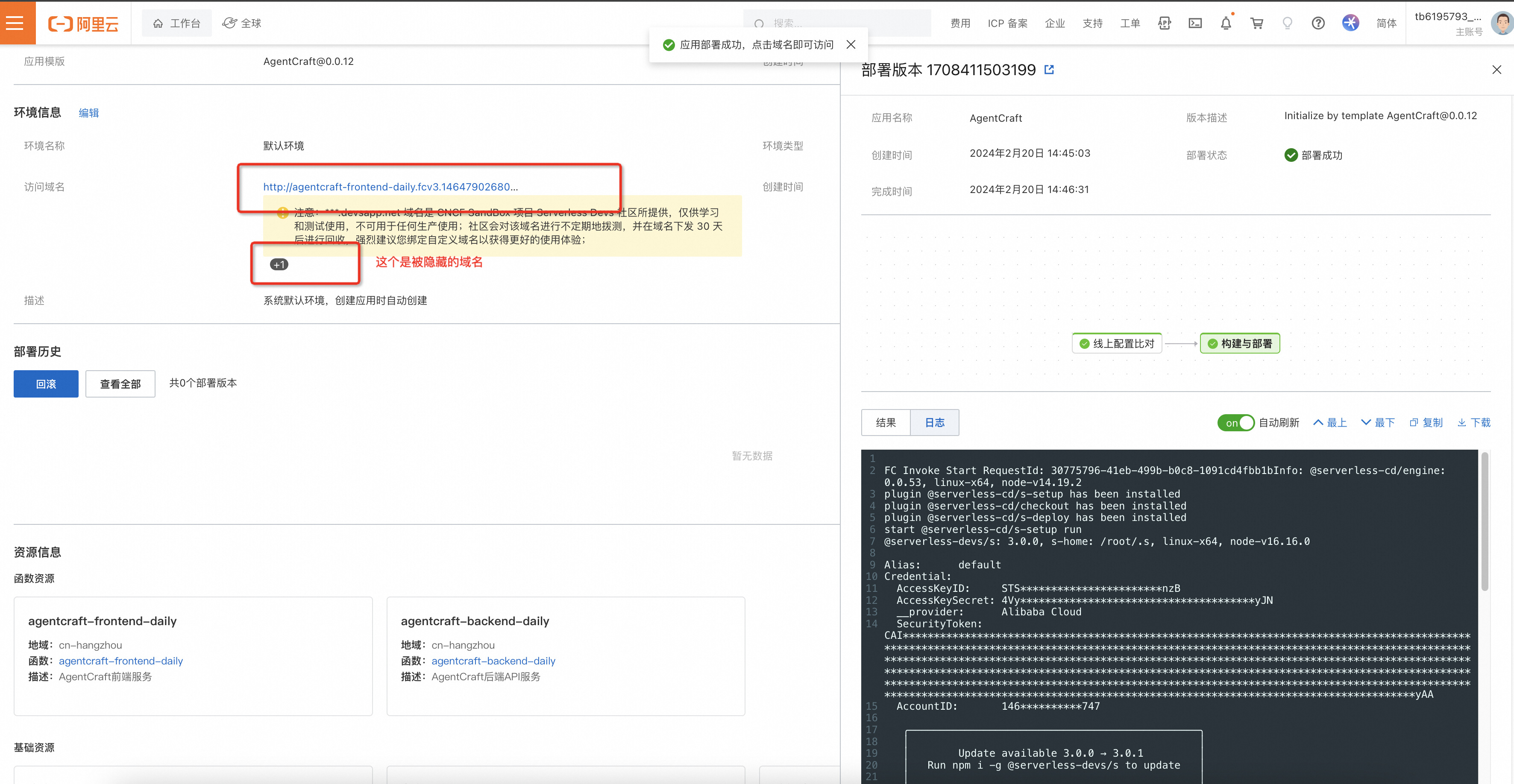The width and height of the screenshot is (1514, 784).
Task: Click 查看全部 to view all deployments
Action: [x=120, y=383]
